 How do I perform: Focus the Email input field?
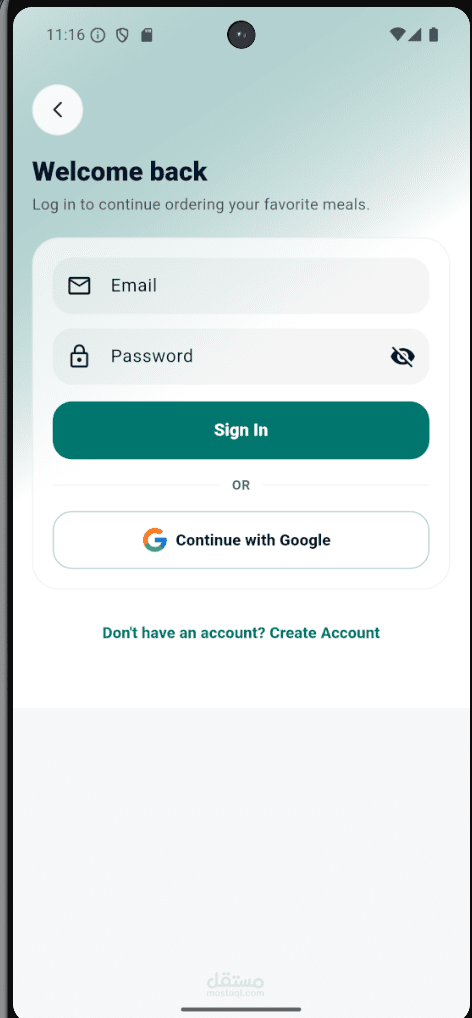(241, 286)
